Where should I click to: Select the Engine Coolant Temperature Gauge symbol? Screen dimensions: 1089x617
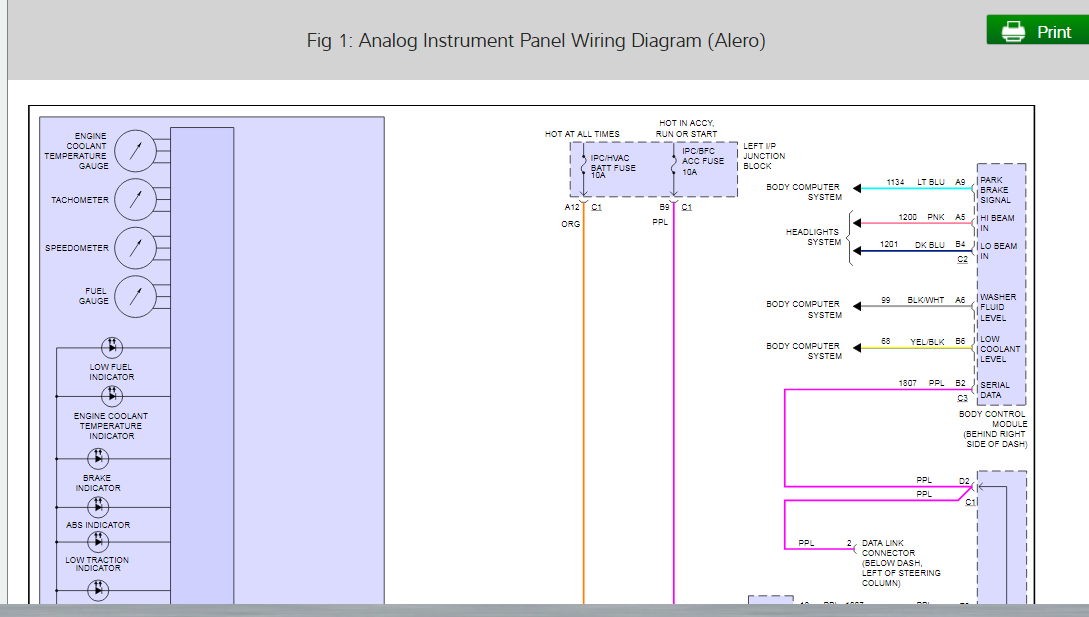135,151
